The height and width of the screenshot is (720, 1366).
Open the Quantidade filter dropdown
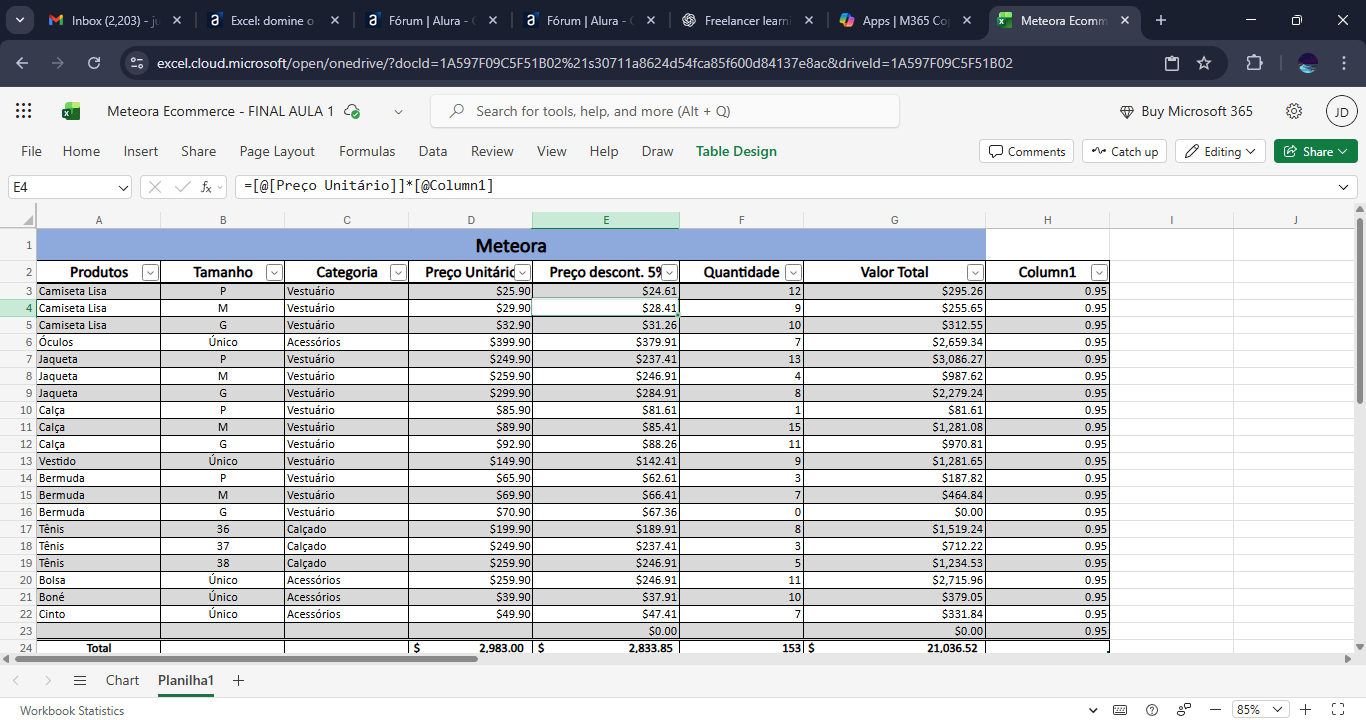tap(793, 272)
